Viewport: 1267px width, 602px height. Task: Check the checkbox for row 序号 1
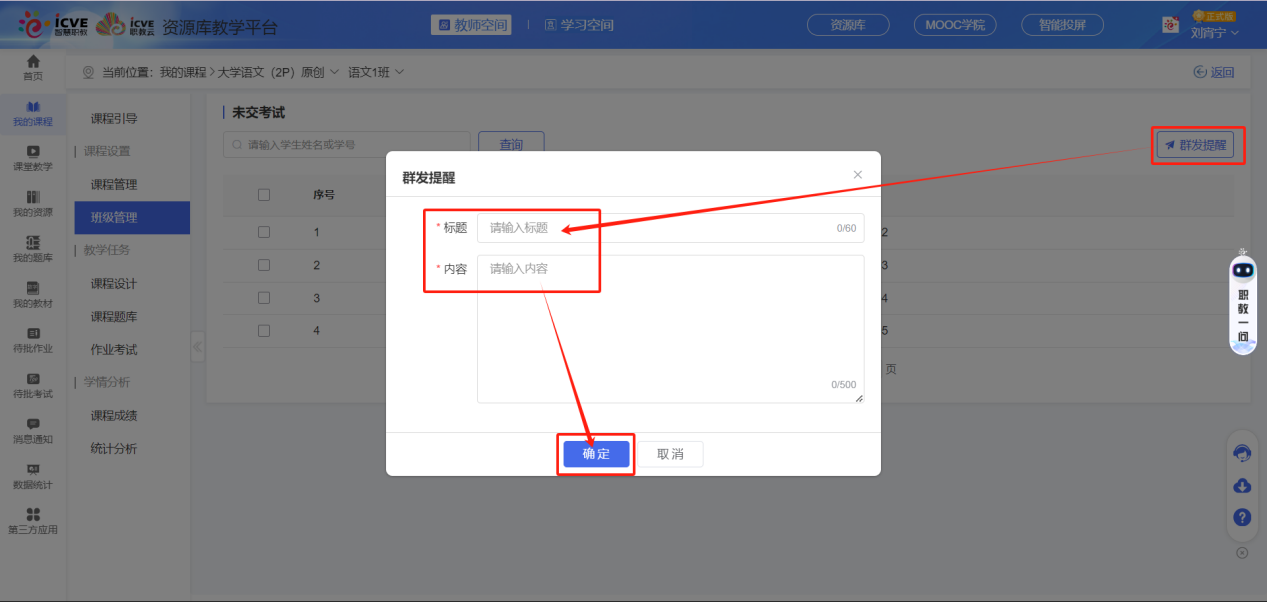pos(263,231)
